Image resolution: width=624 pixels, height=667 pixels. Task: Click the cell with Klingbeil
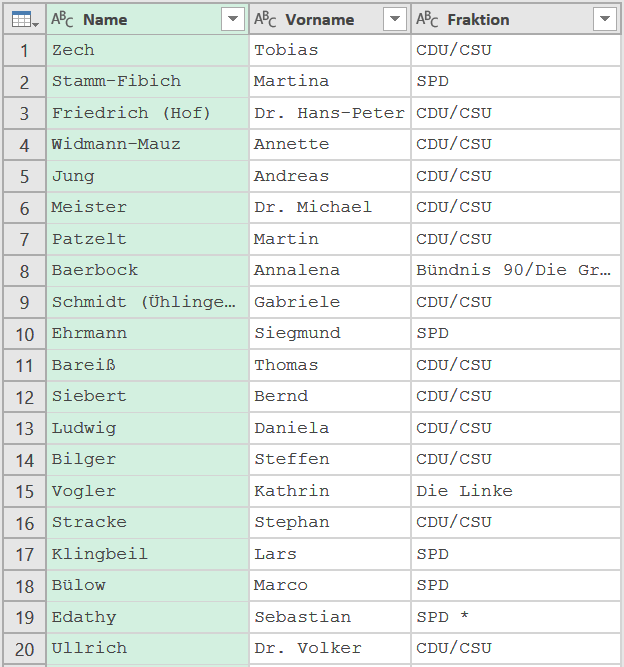[x=148, y=554]
